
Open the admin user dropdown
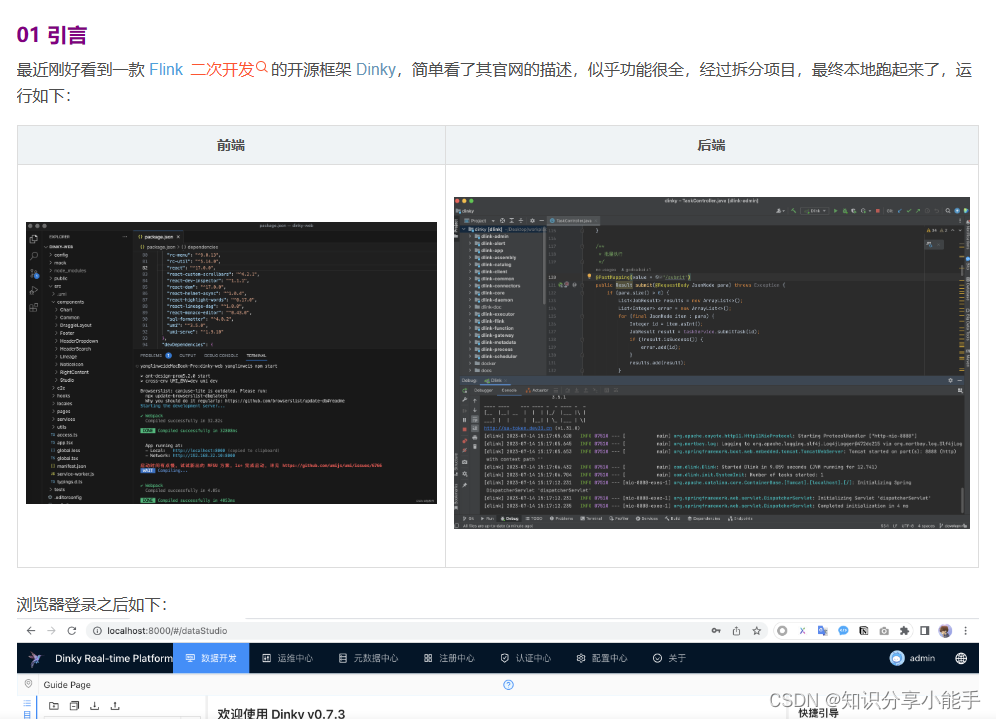[912, 658]
